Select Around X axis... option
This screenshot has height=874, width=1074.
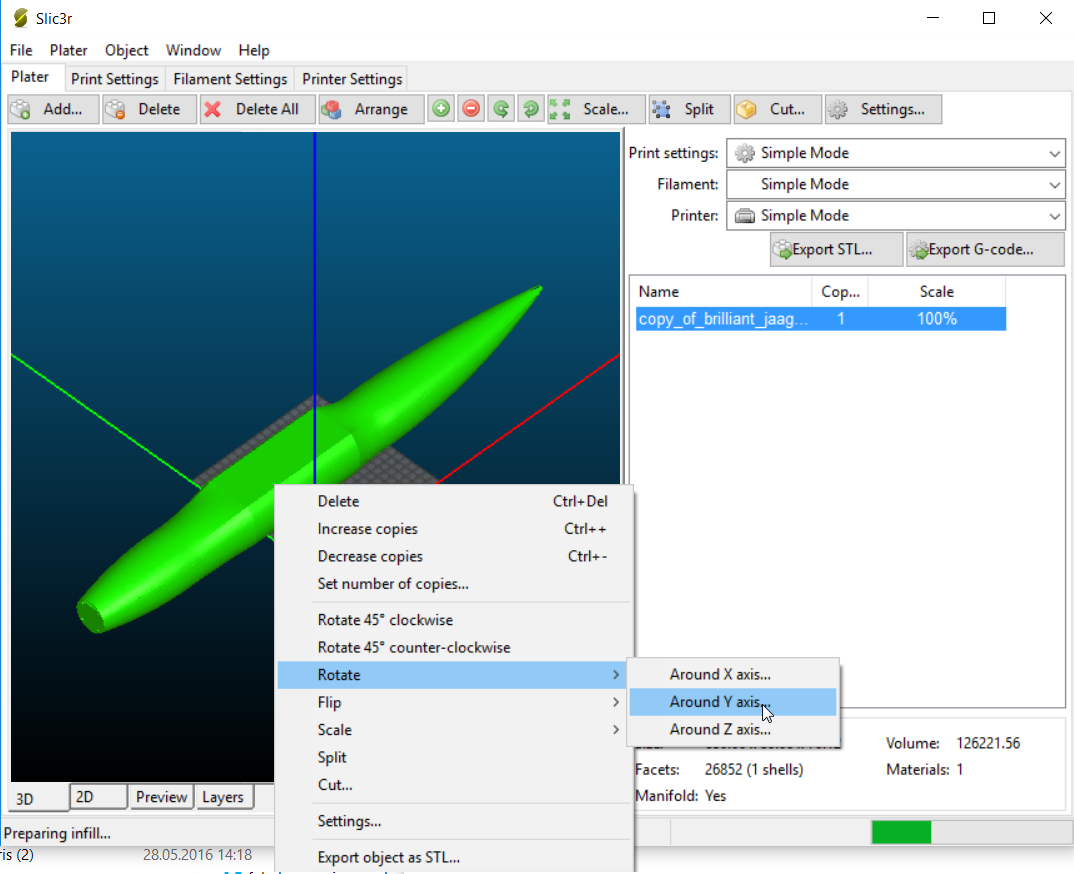click(733, 675)
